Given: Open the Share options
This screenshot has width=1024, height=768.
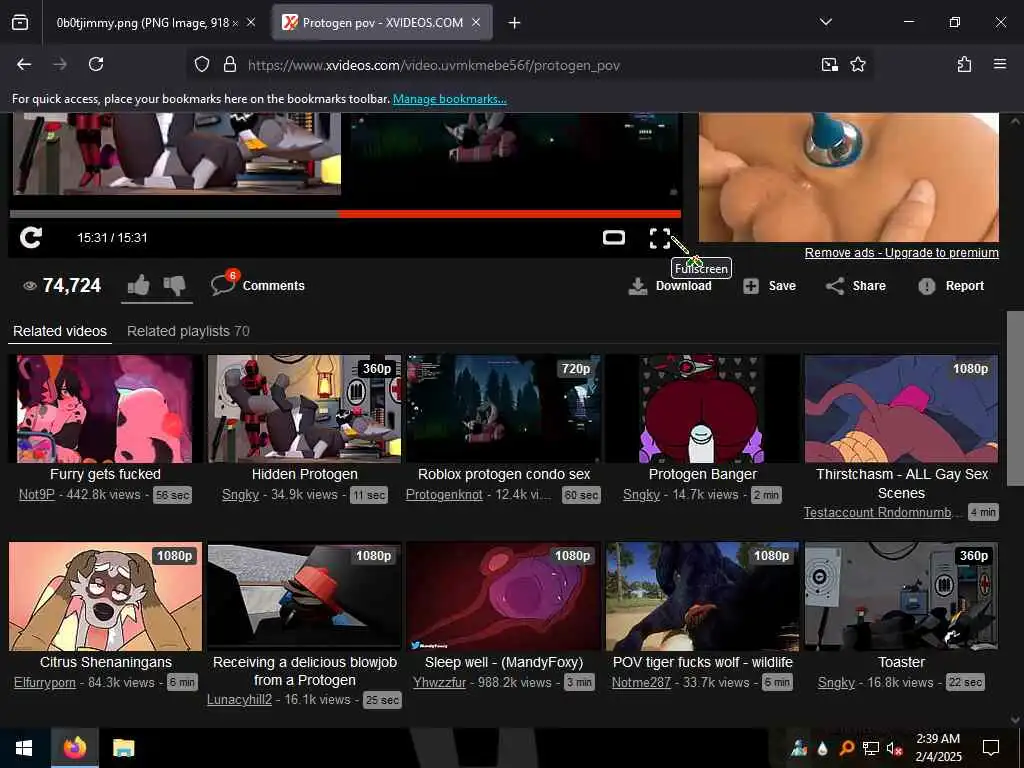Looking at the screenshot, I should [856, 286].
